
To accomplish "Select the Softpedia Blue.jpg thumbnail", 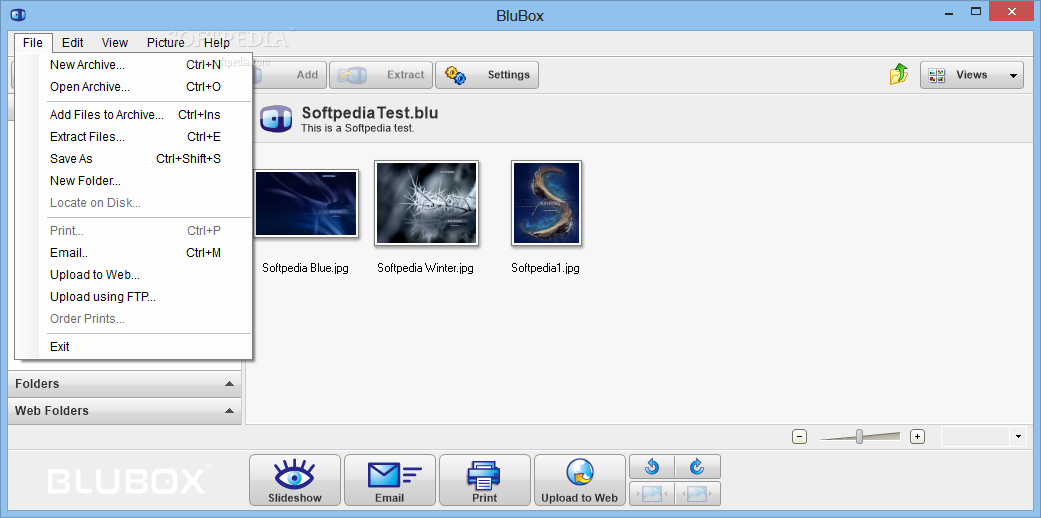I will pyautogui.click(x=305, y=204).
